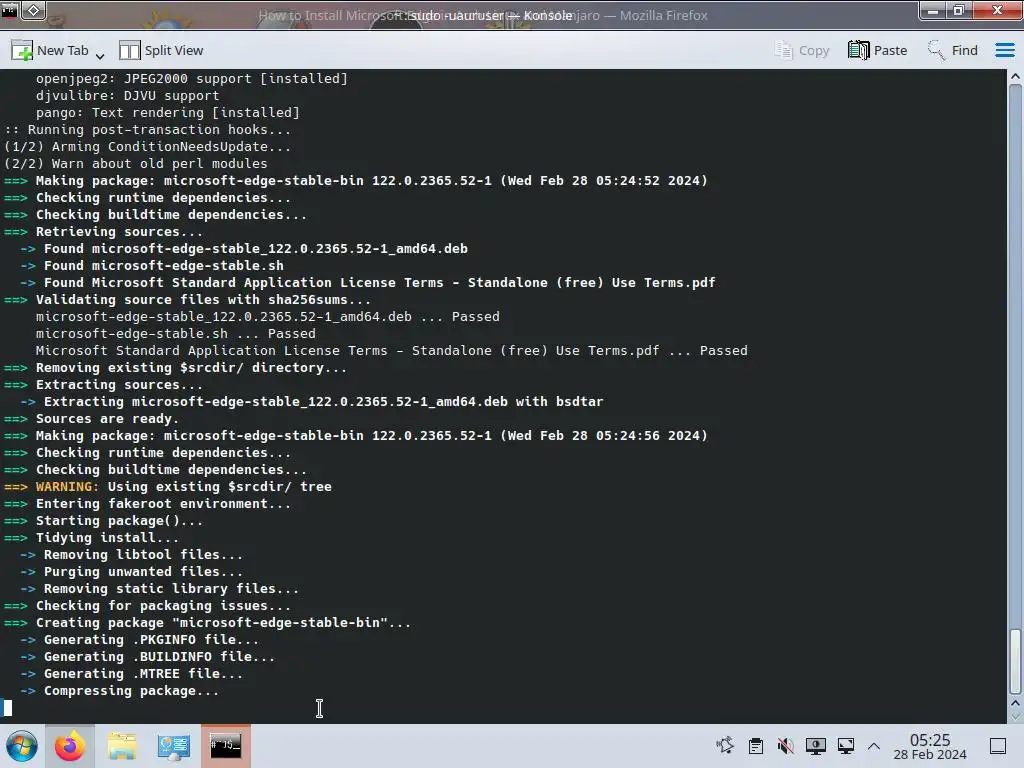This screenshot has width=1024, height=768.
Task: Open the file manager from taskbar
Action: pyautogui.click(x=122, y=746)
